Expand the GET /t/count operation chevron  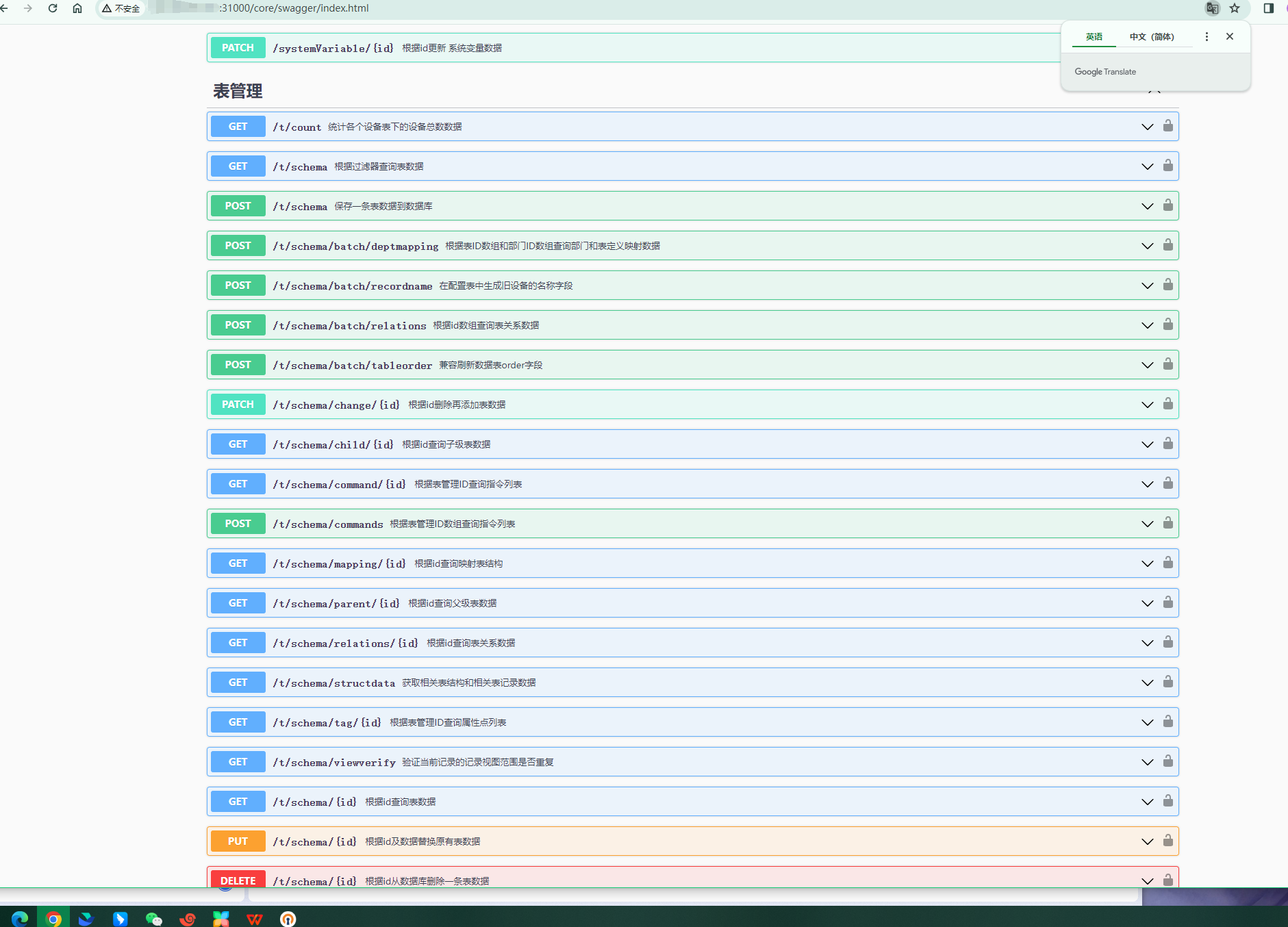tap(1148, 127)
